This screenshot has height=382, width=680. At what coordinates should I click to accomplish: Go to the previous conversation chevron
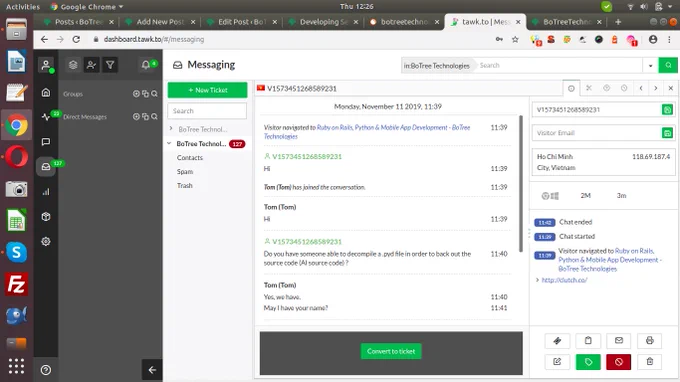pyautogui.click(x=641, y=88)
